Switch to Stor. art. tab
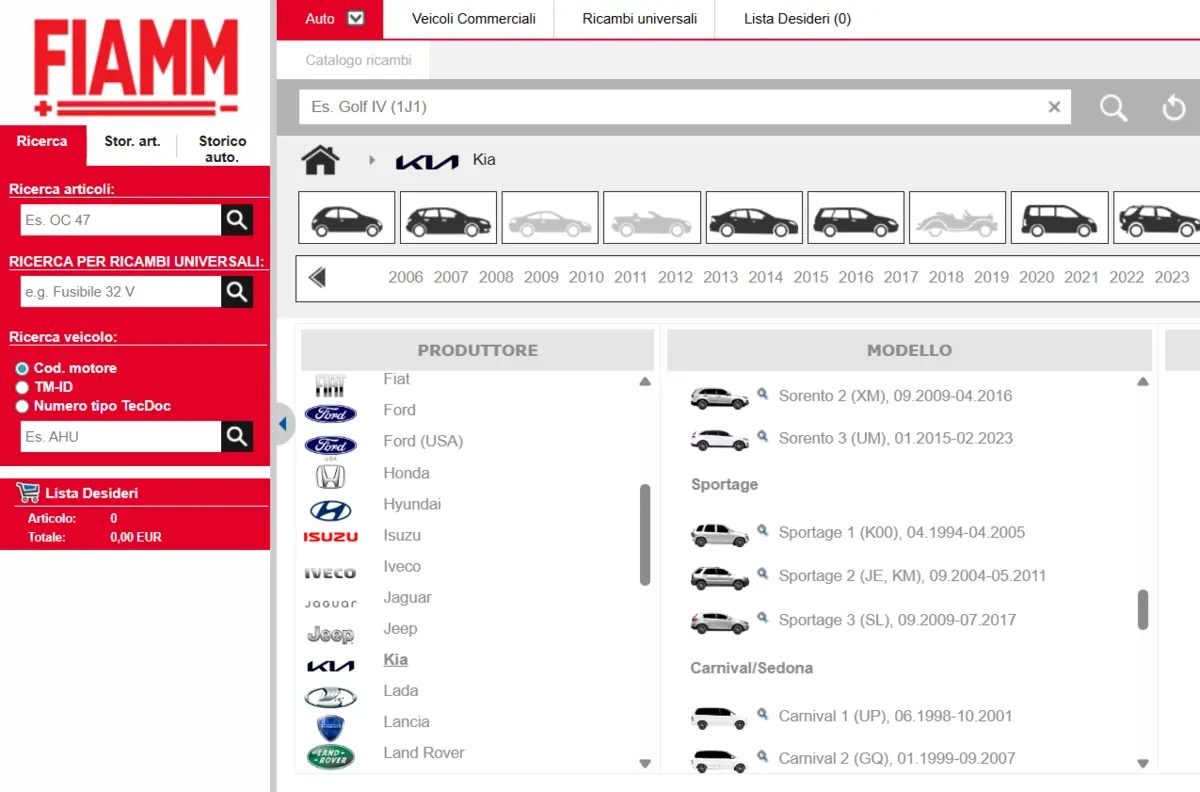1200x792 pixels. [132, 141]
